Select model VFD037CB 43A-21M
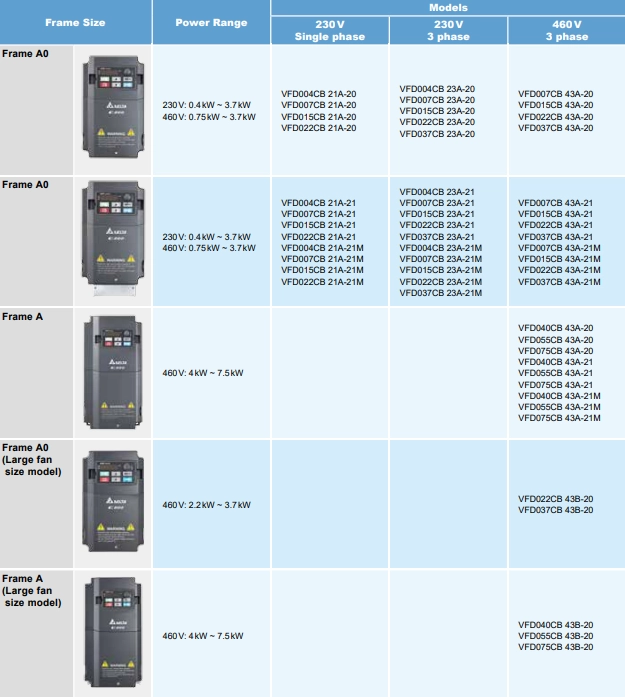This screenshot has height=697, width=625. 559,282
